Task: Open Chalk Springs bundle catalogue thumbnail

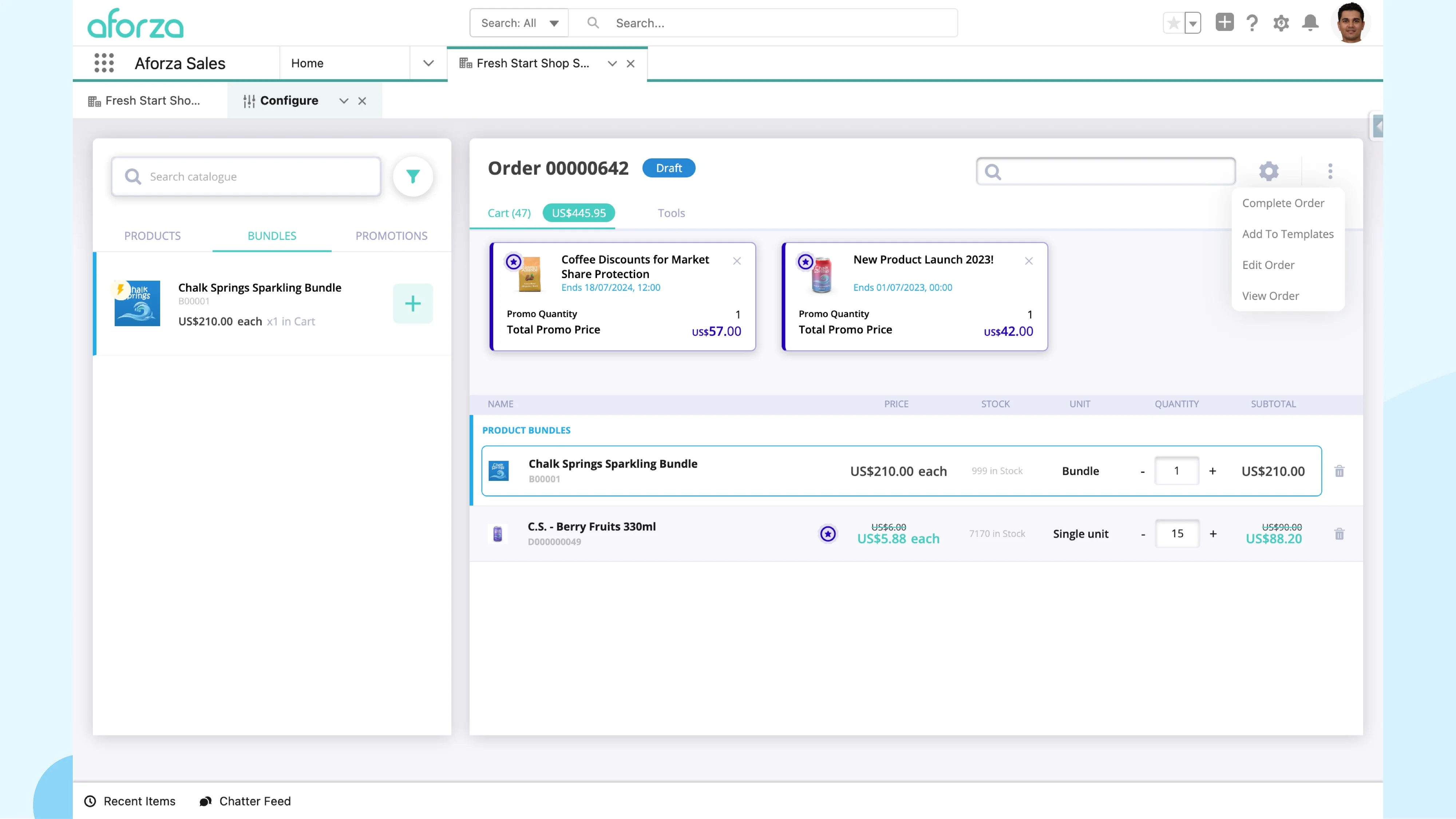Action: tap(137, 304)
